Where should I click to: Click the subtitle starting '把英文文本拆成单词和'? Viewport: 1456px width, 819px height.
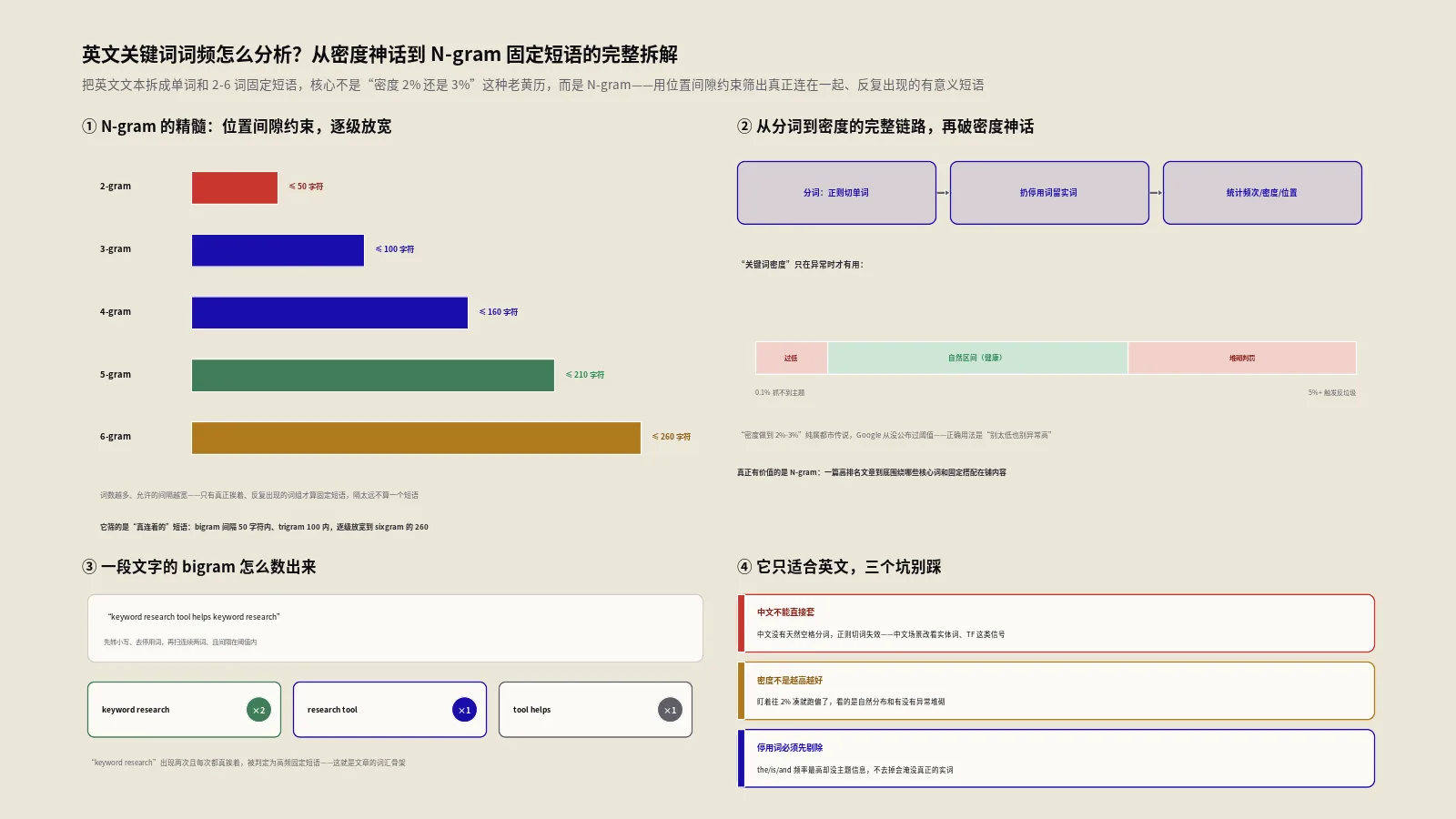[x=533, y=85]
